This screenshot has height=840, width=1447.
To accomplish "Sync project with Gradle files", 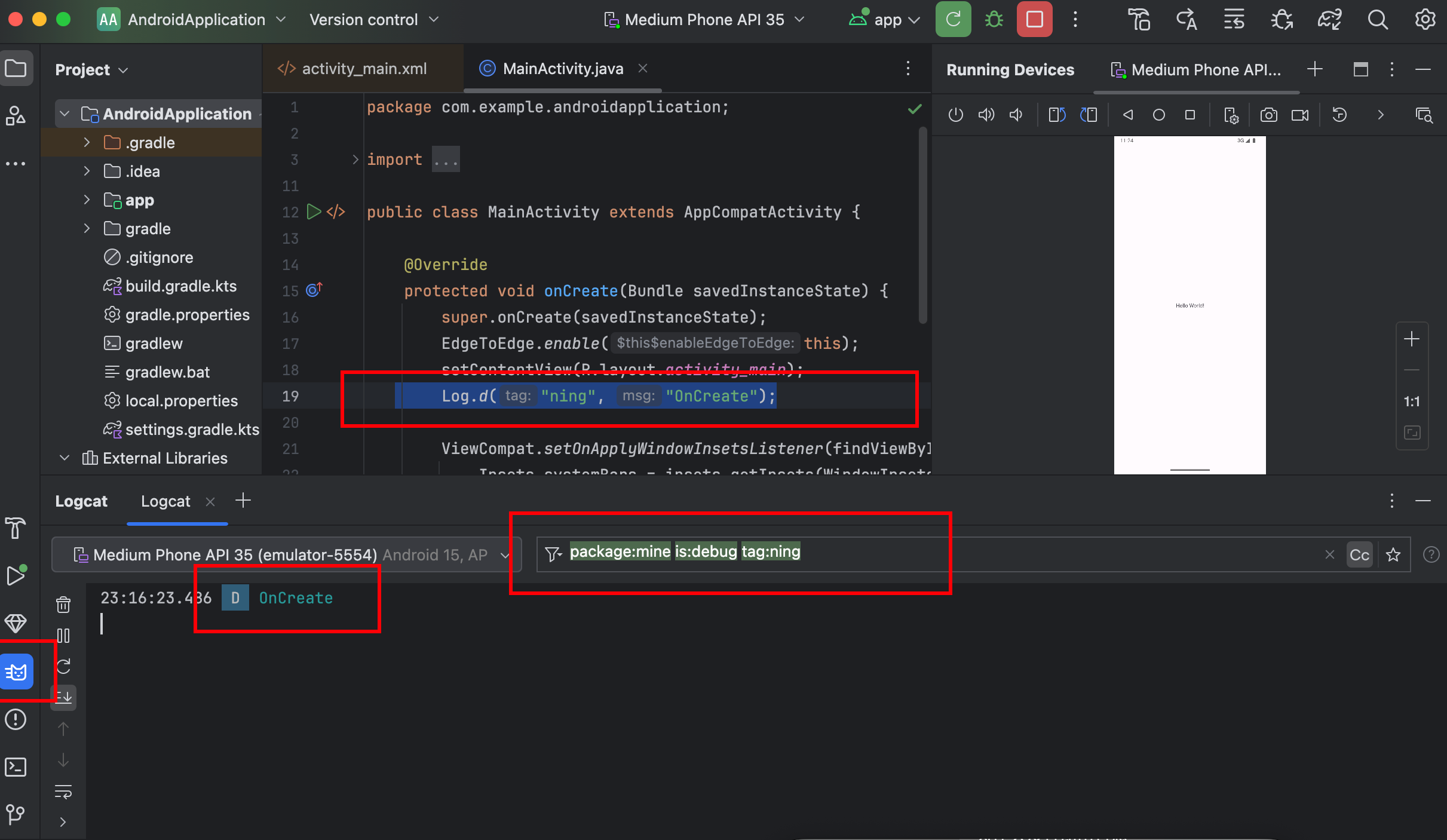I will tap(1330, 20).
